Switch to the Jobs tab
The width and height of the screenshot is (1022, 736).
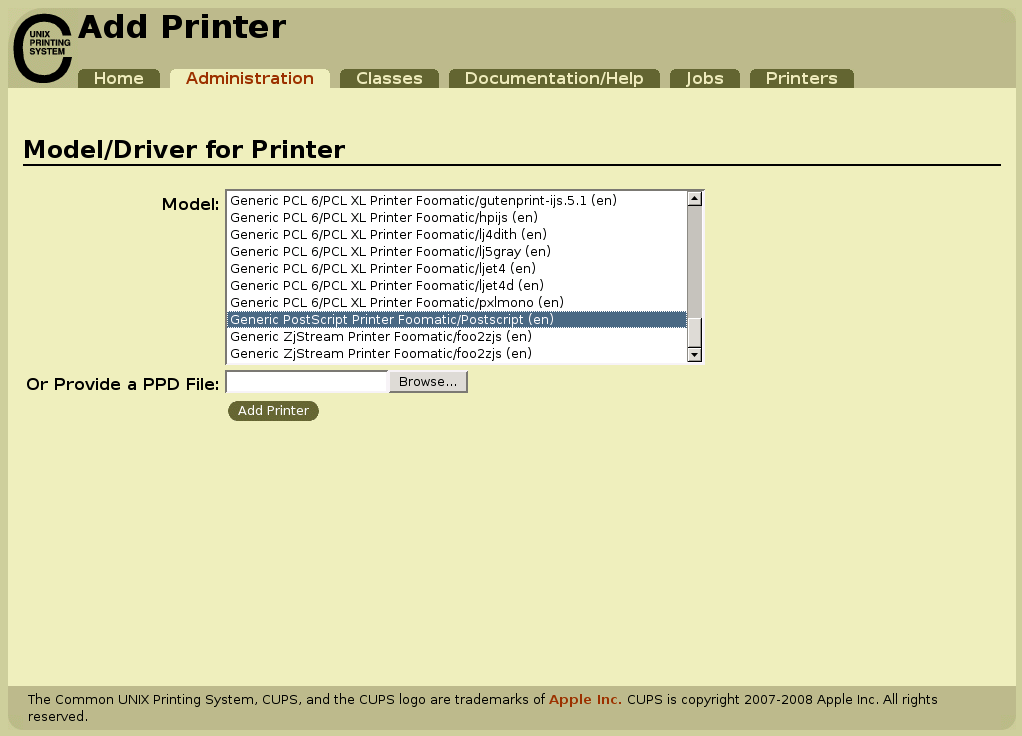pyautogui.click(x=704, y=77)
